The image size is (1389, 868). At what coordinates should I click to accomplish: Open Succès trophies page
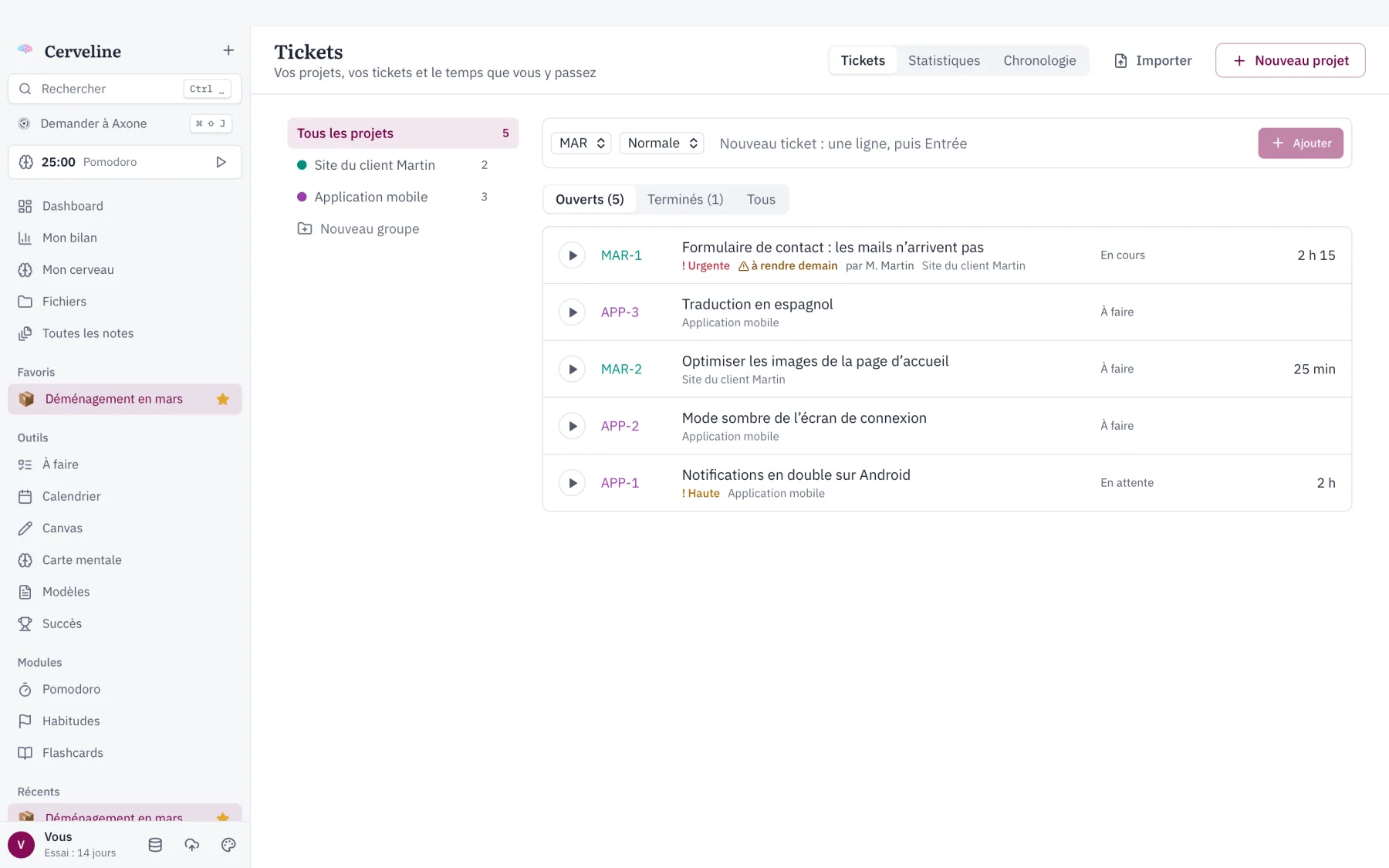[x=125, y=623]
